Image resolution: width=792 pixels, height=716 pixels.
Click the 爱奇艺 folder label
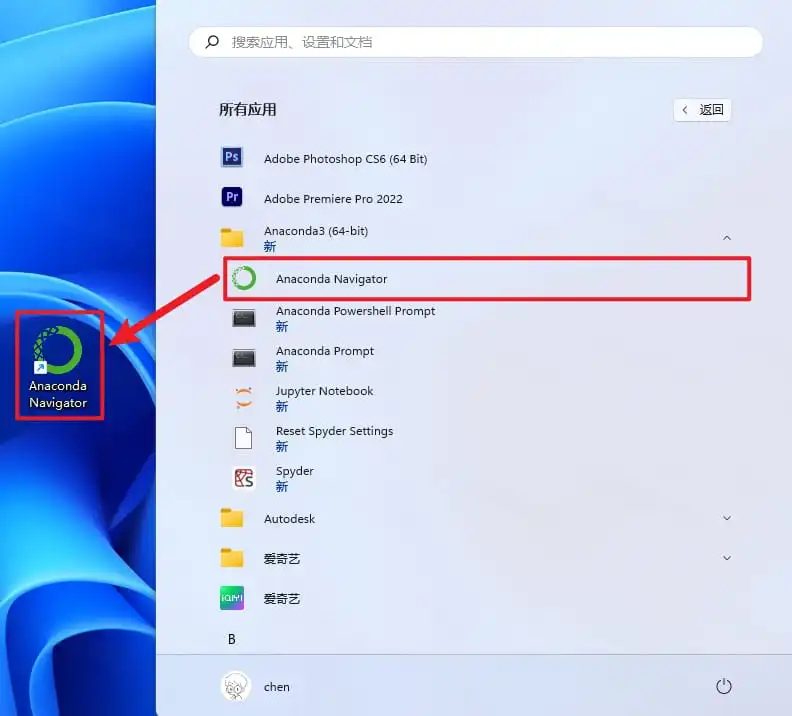(282, 558)
